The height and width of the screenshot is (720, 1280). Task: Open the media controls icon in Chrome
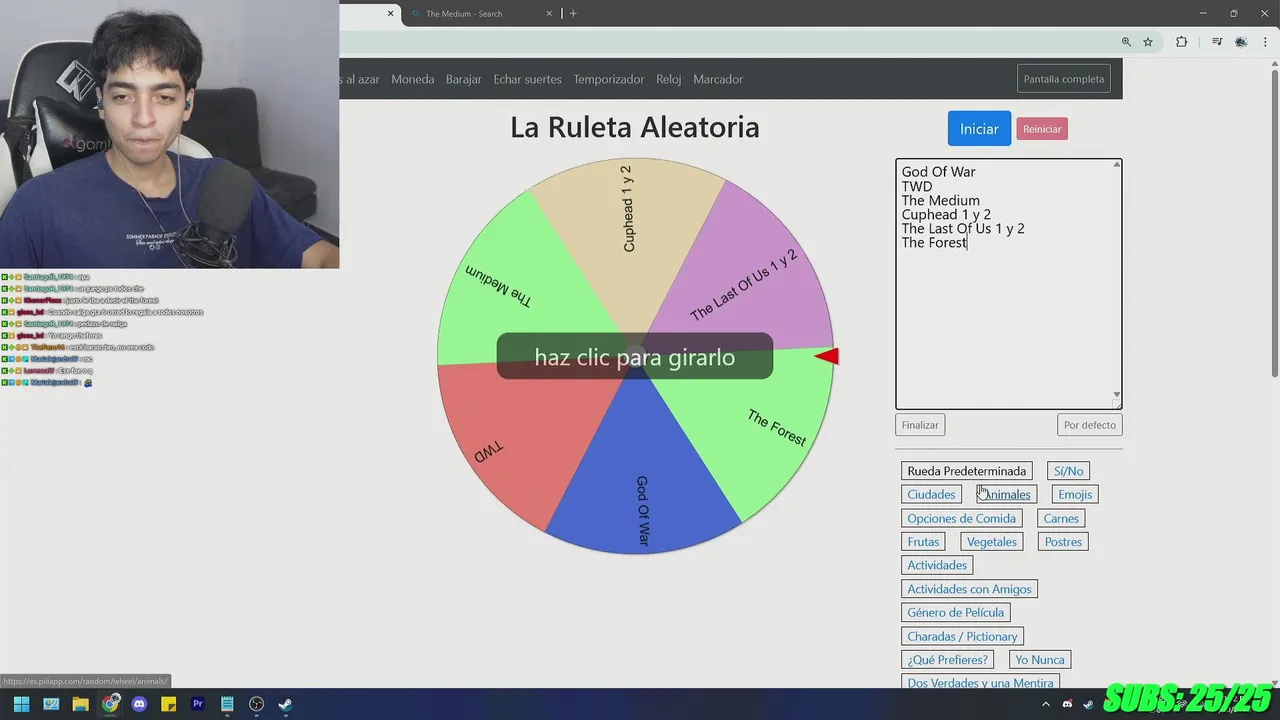click(x=1217, y=42)
